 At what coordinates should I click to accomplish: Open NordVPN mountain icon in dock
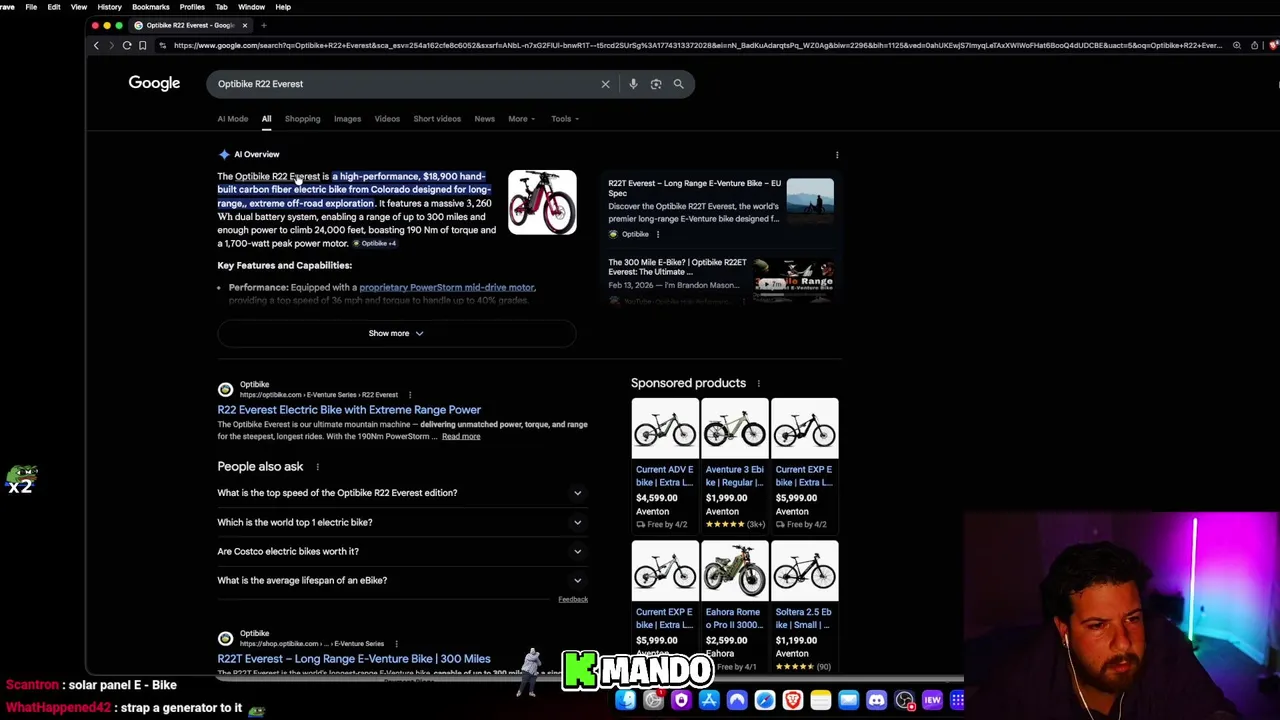click(737, 701)
